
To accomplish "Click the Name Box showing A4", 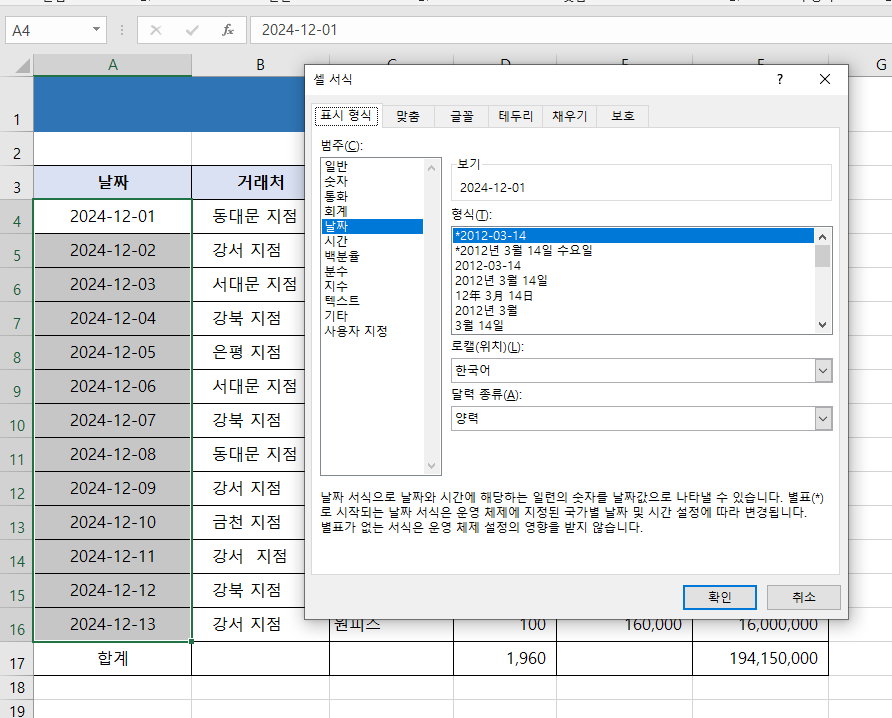I will pyautogui.click(x=47, y=30).
